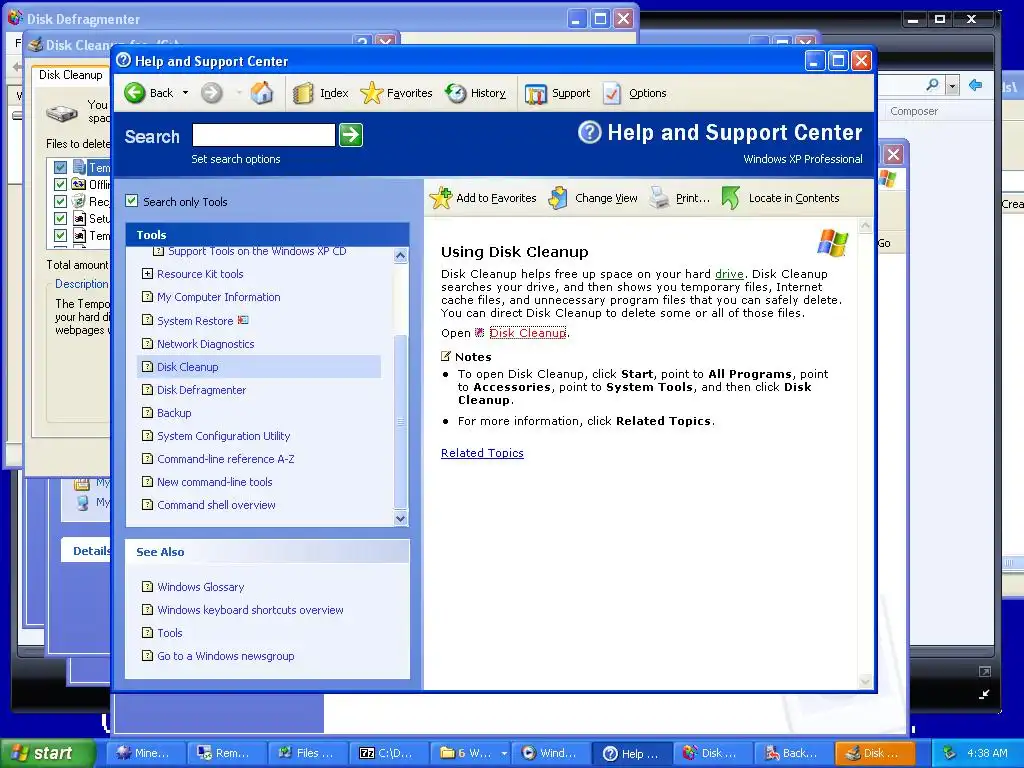The image size is (1024, 768).
Task: Switch to Remote taskbar button
Action: 227,753
